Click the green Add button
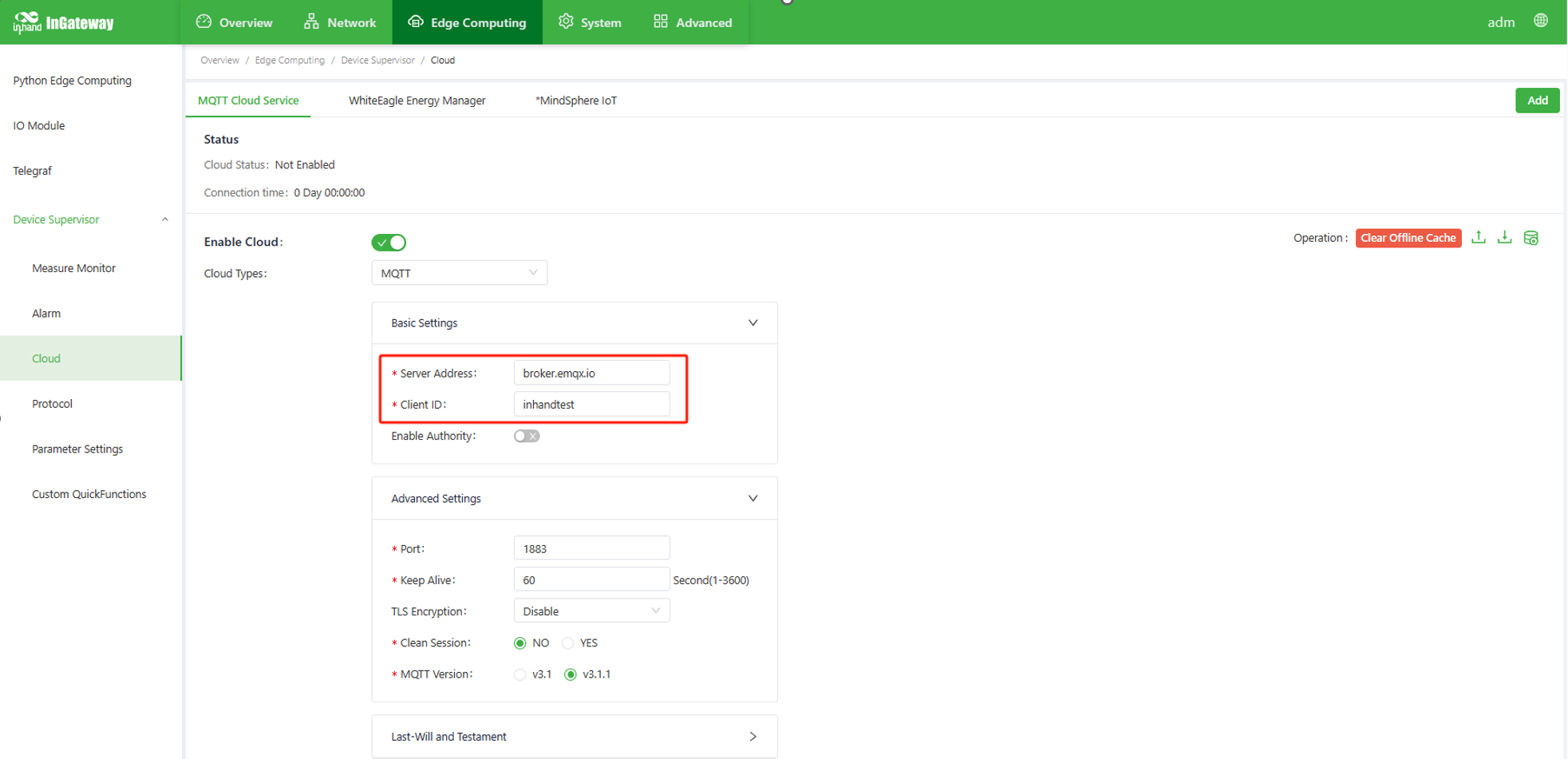1568x759 pixels. (x=1537, y=101)
